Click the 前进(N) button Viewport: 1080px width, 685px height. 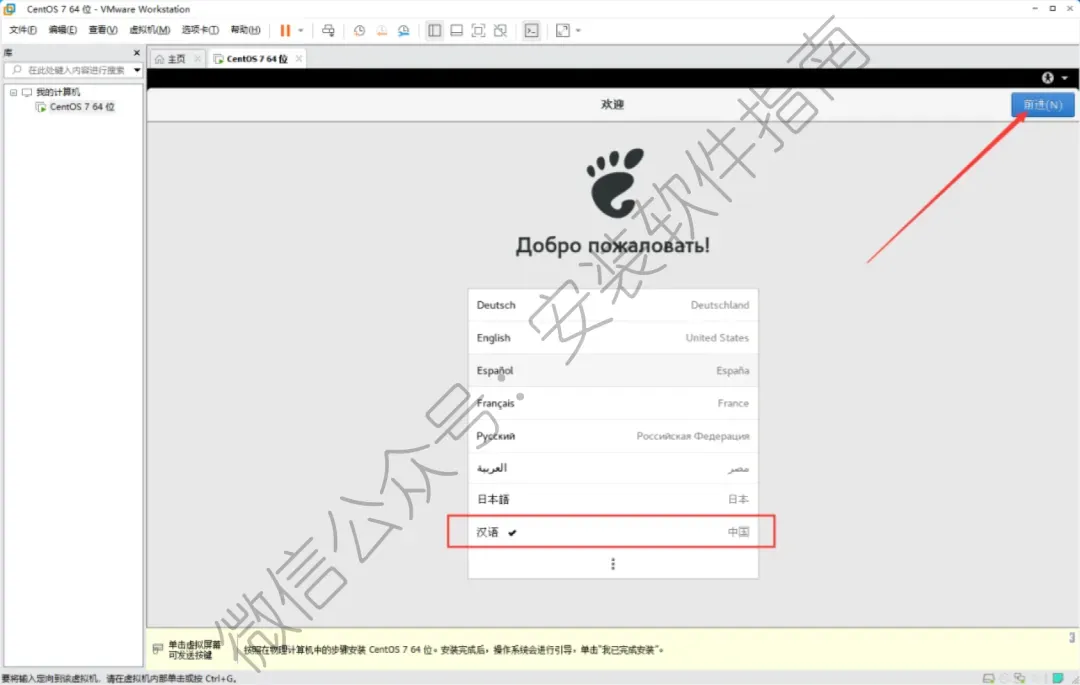pos(1042,105)
